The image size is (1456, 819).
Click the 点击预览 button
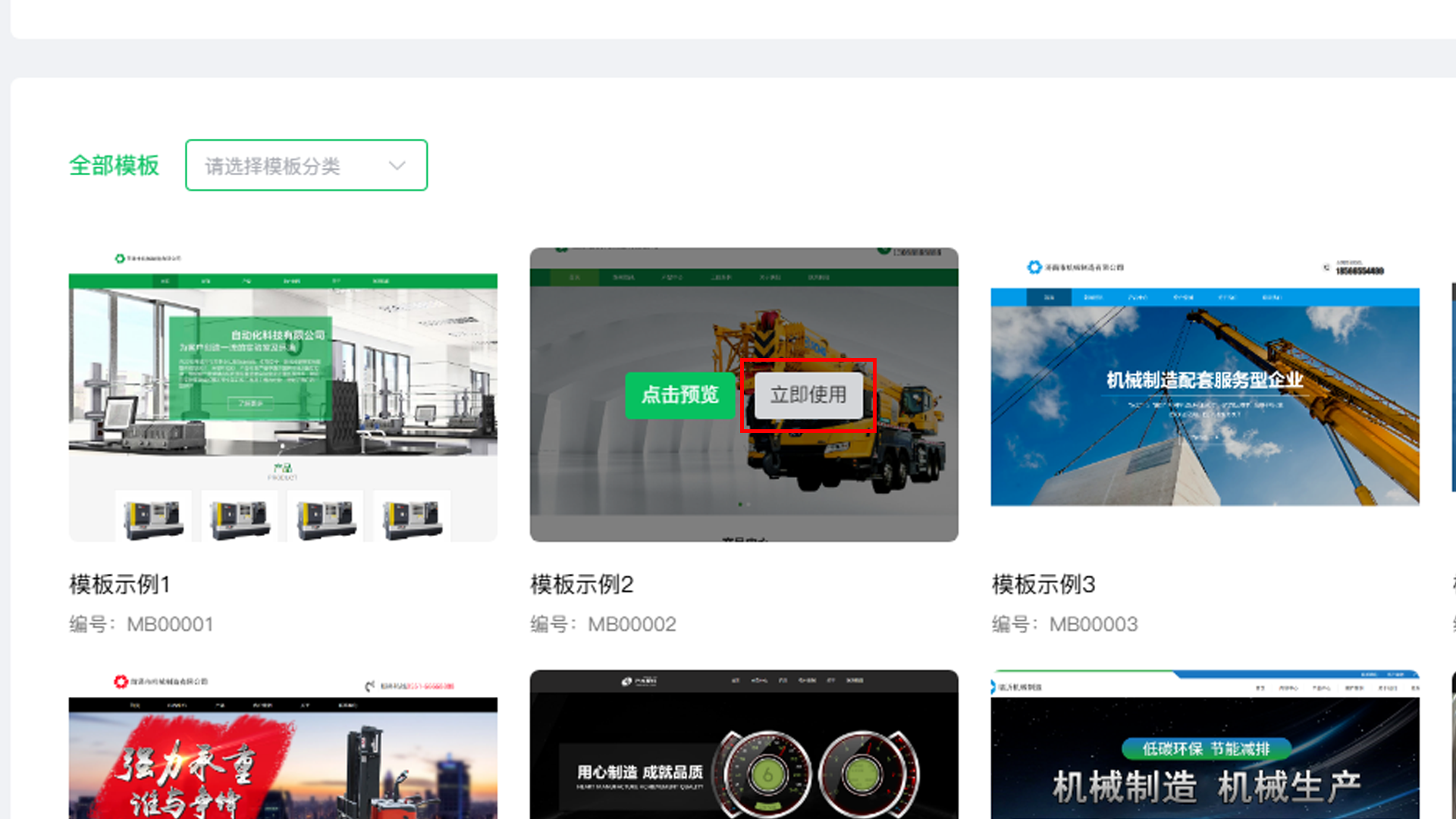pos(680,395)
